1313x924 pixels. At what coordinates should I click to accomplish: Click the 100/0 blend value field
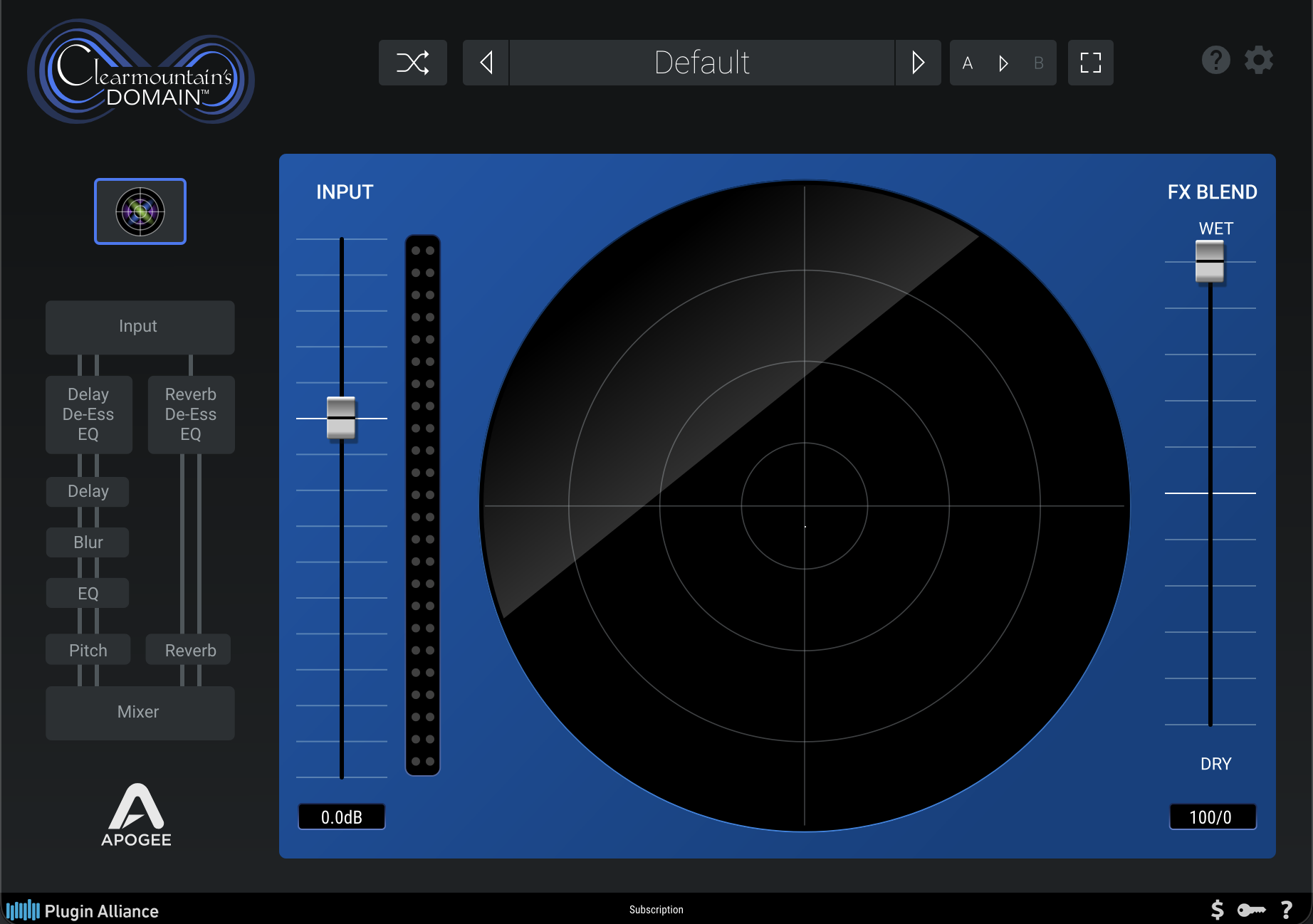1213,817
